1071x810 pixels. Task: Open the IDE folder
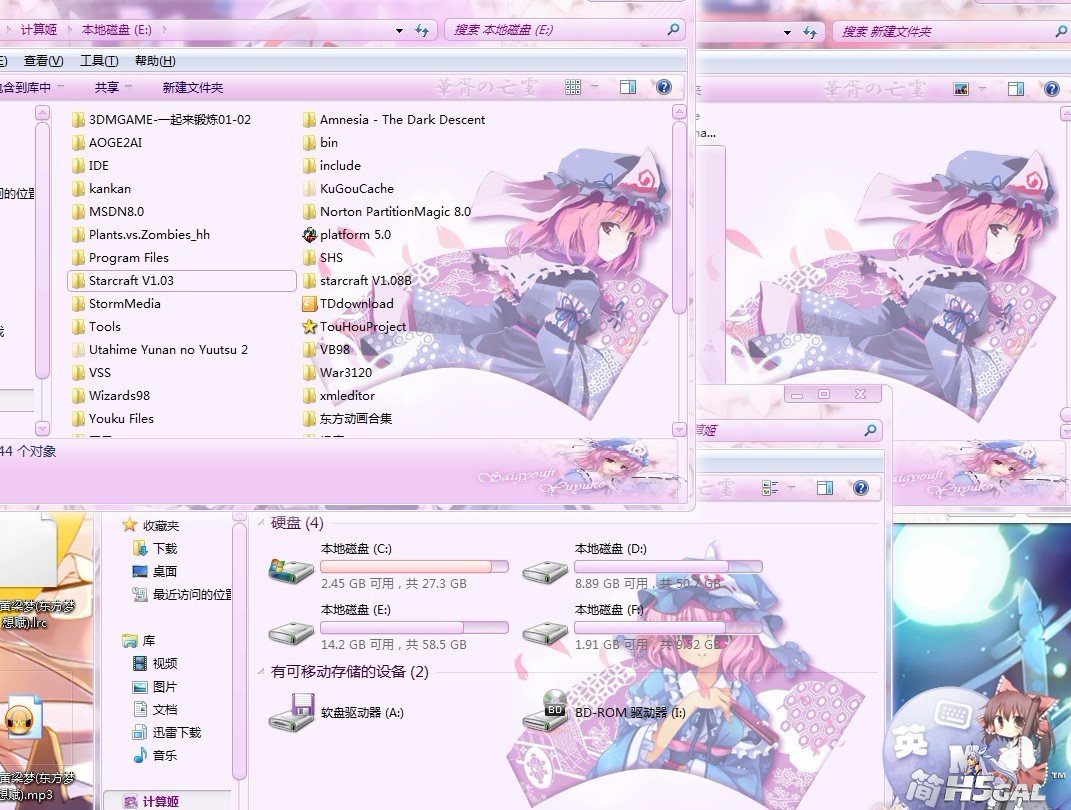coord(90,165)
